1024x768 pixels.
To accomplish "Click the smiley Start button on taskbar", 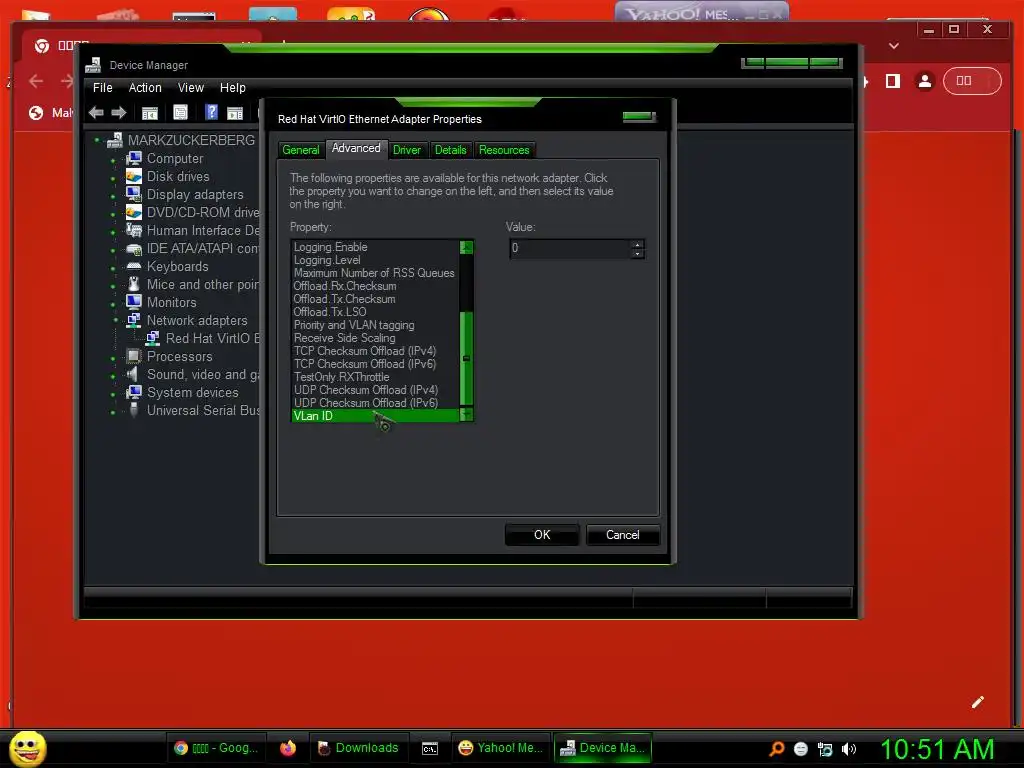I will tap(27, 748).
